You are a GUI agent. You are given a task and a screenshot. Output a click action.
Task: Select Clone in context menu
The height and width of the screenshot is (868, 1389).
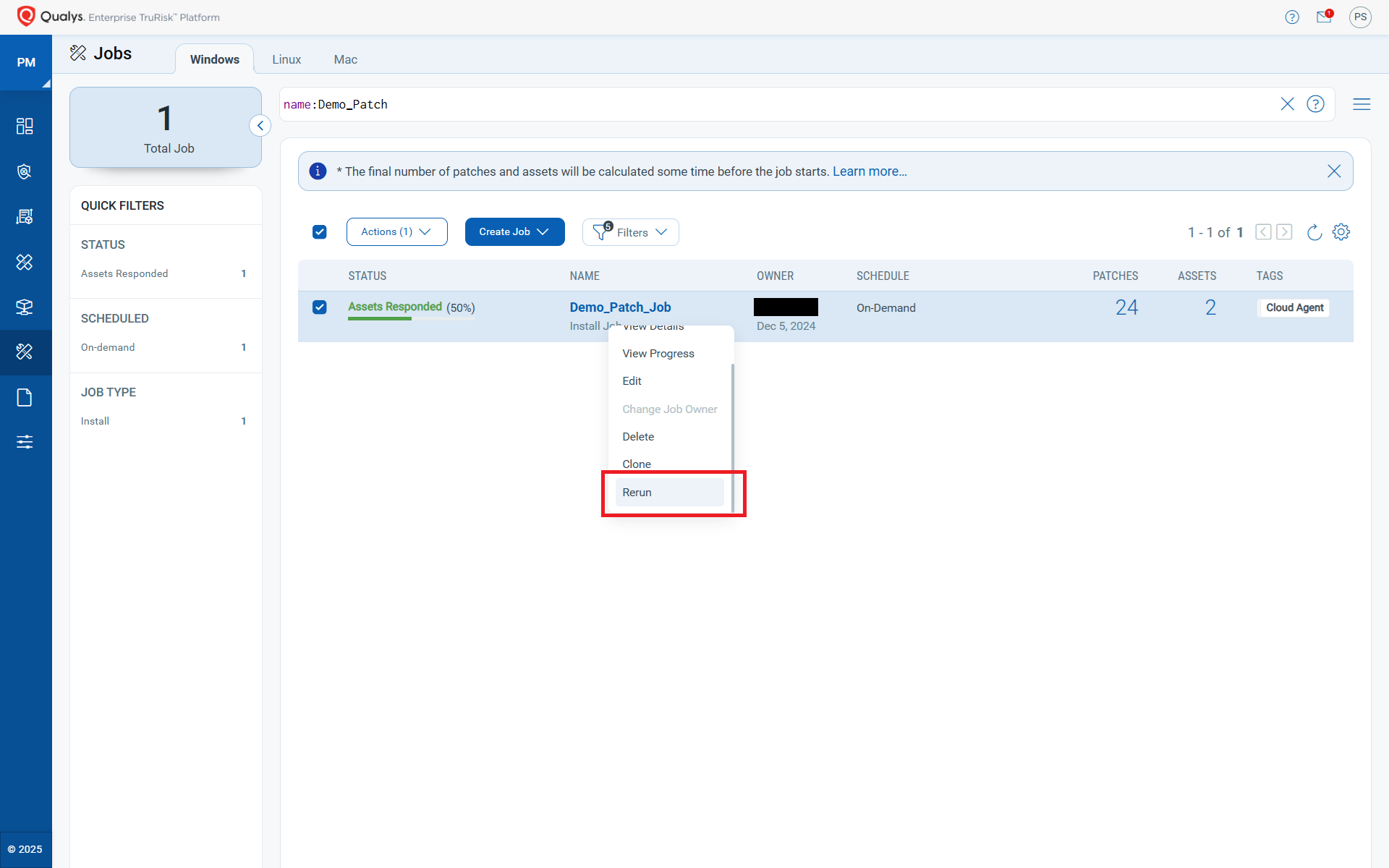[669, 464]
